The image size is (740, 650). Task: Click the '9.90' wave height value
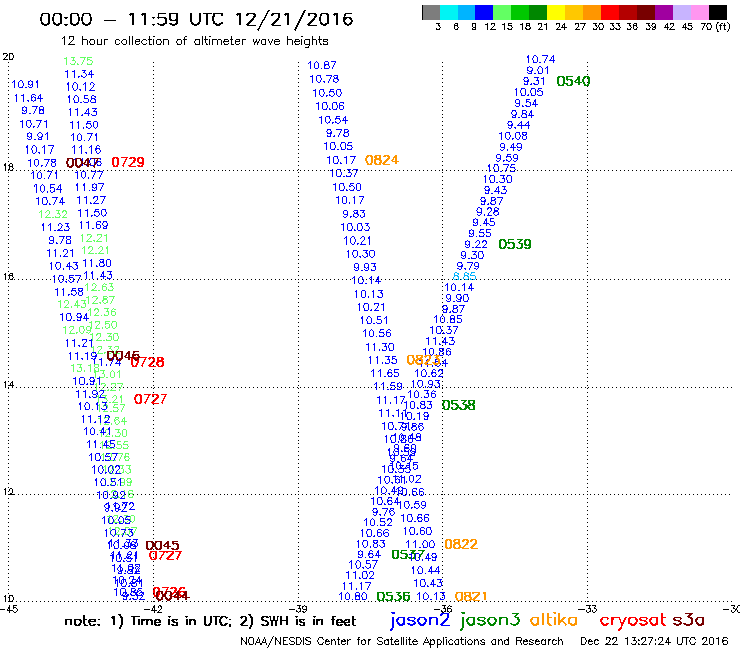pos(457,298)
